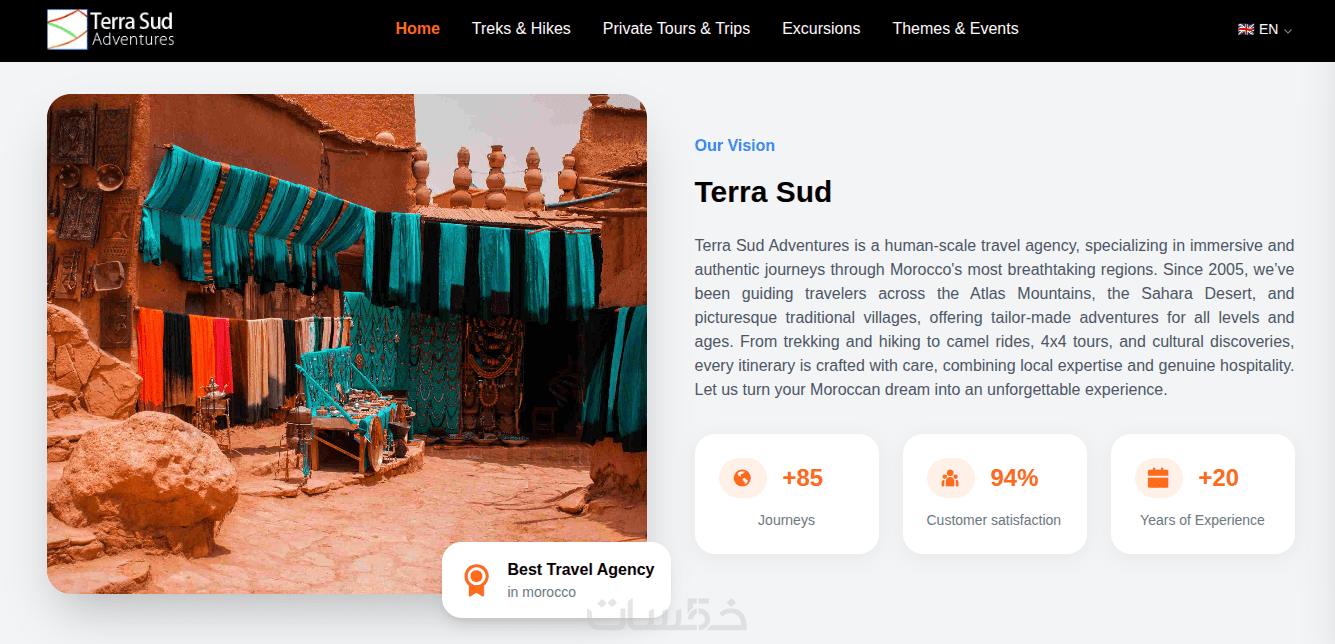The width and height of the screenshot is (1335, 644).
Task: Click the Best Travel Agency badge
Action: [556, 580]
